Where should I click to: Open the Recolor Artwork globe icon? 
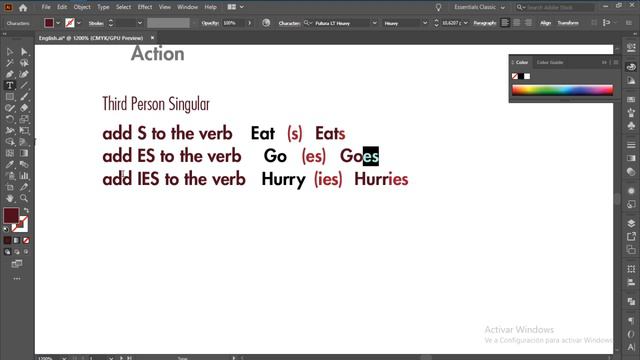point(266,23)
